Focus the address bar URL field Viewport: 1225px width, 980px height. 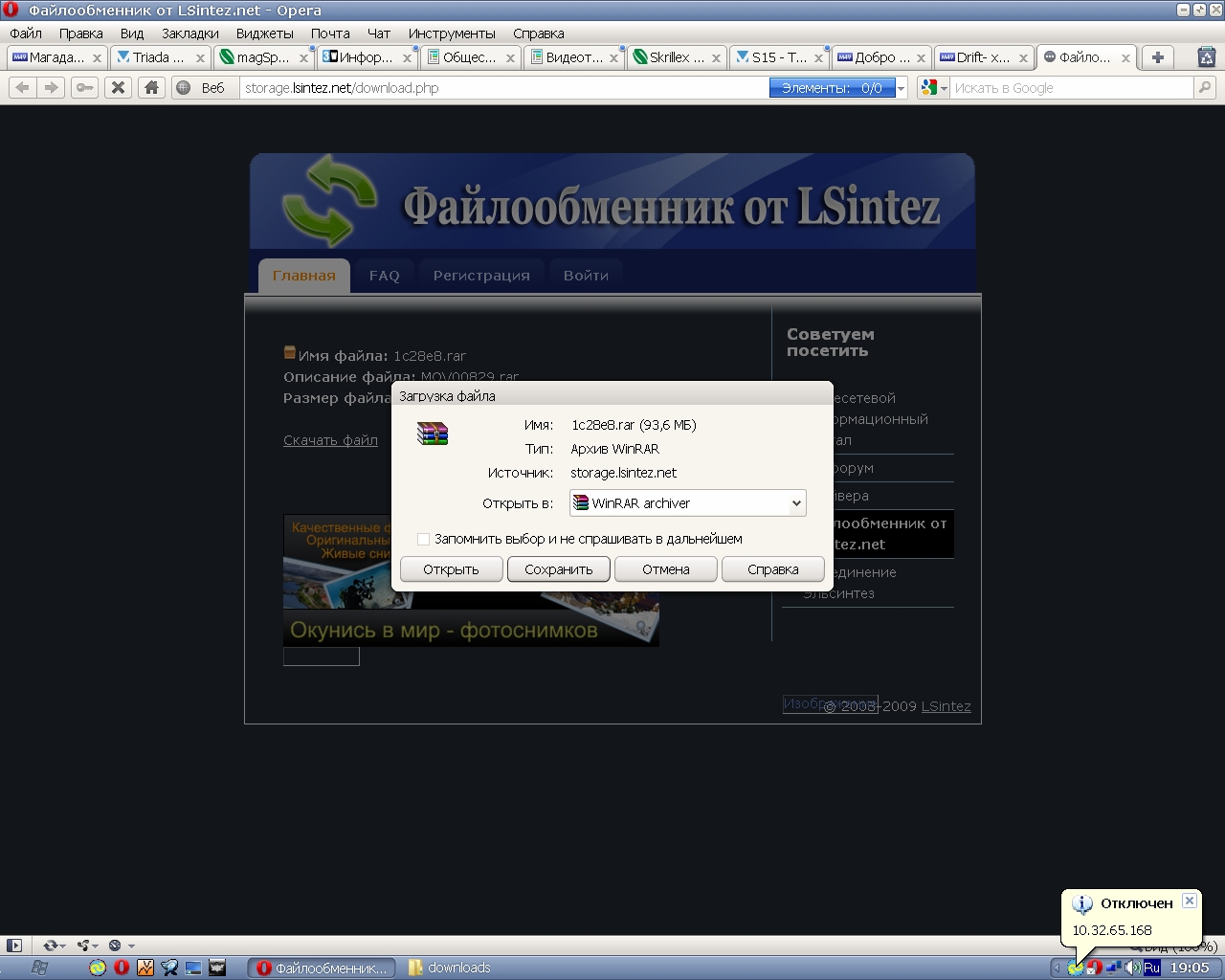tap(504, 88)
